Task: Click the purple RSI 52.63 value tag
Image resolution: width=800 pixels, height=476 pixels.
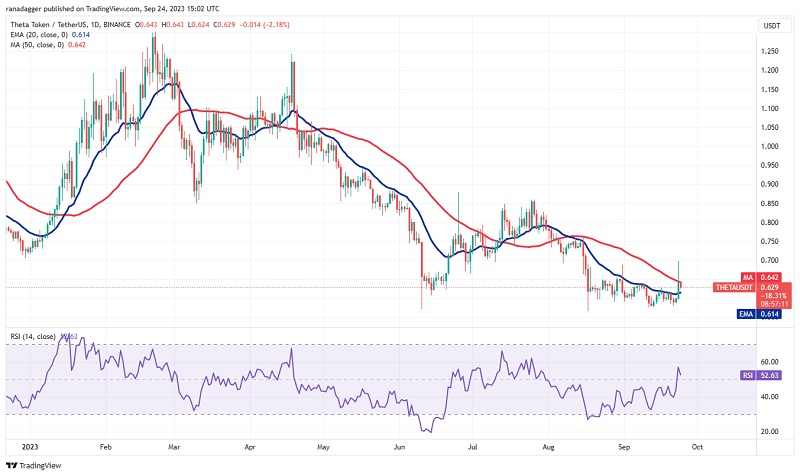Action: 760,375
